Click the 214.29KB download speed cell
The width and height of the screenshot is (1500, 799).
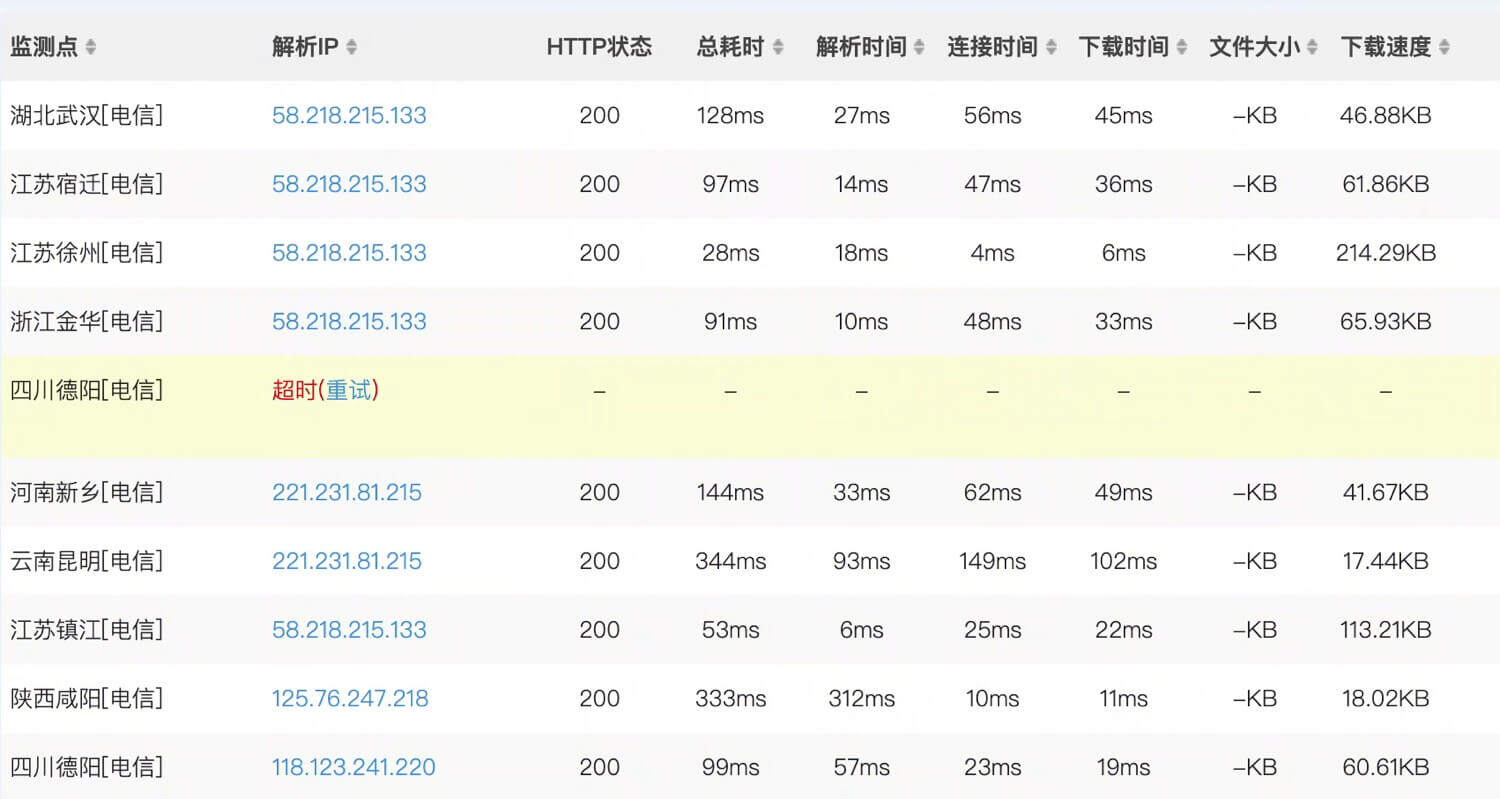pyautogui.click(x=1385, y=253)
